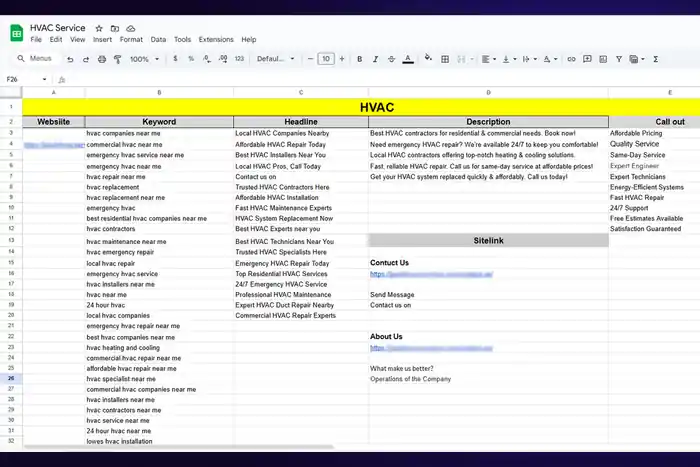This screenshot has height=467, width=700.
Task: Click the font size field
Action: coord(326,59)
